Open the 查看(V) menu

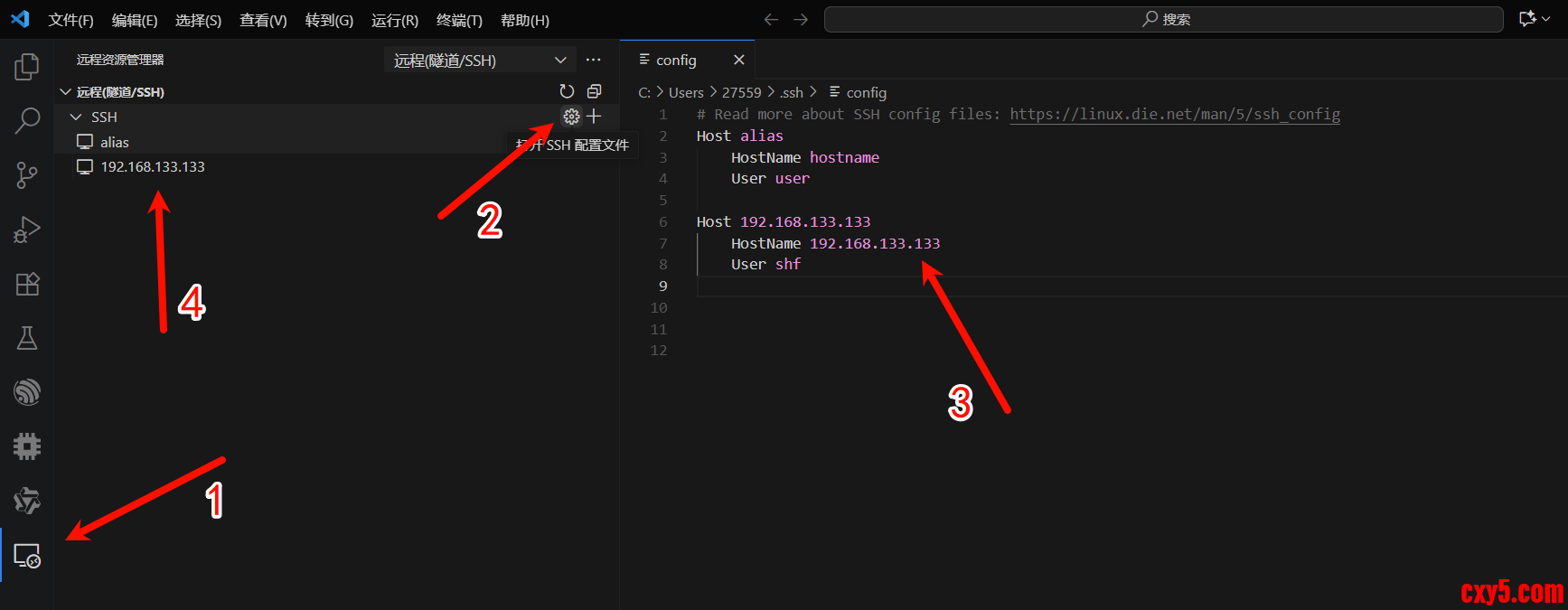point(263,20)
